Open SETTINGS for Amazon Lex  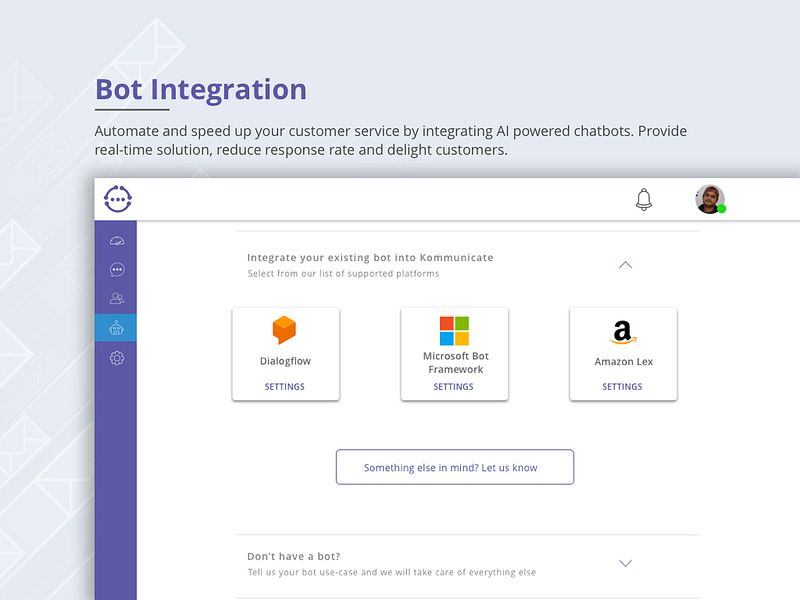(x=622, y=387)
